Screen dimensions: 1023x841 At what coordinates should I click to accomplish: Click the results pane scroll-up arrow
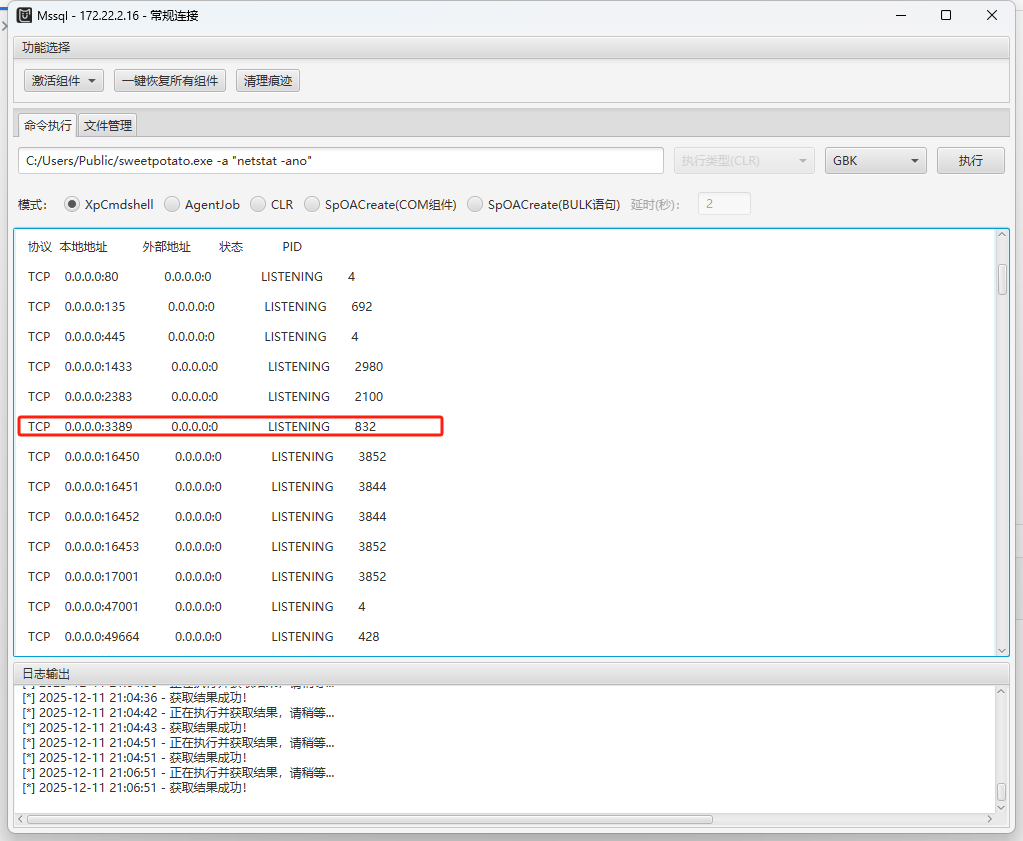click(1001, 235)
